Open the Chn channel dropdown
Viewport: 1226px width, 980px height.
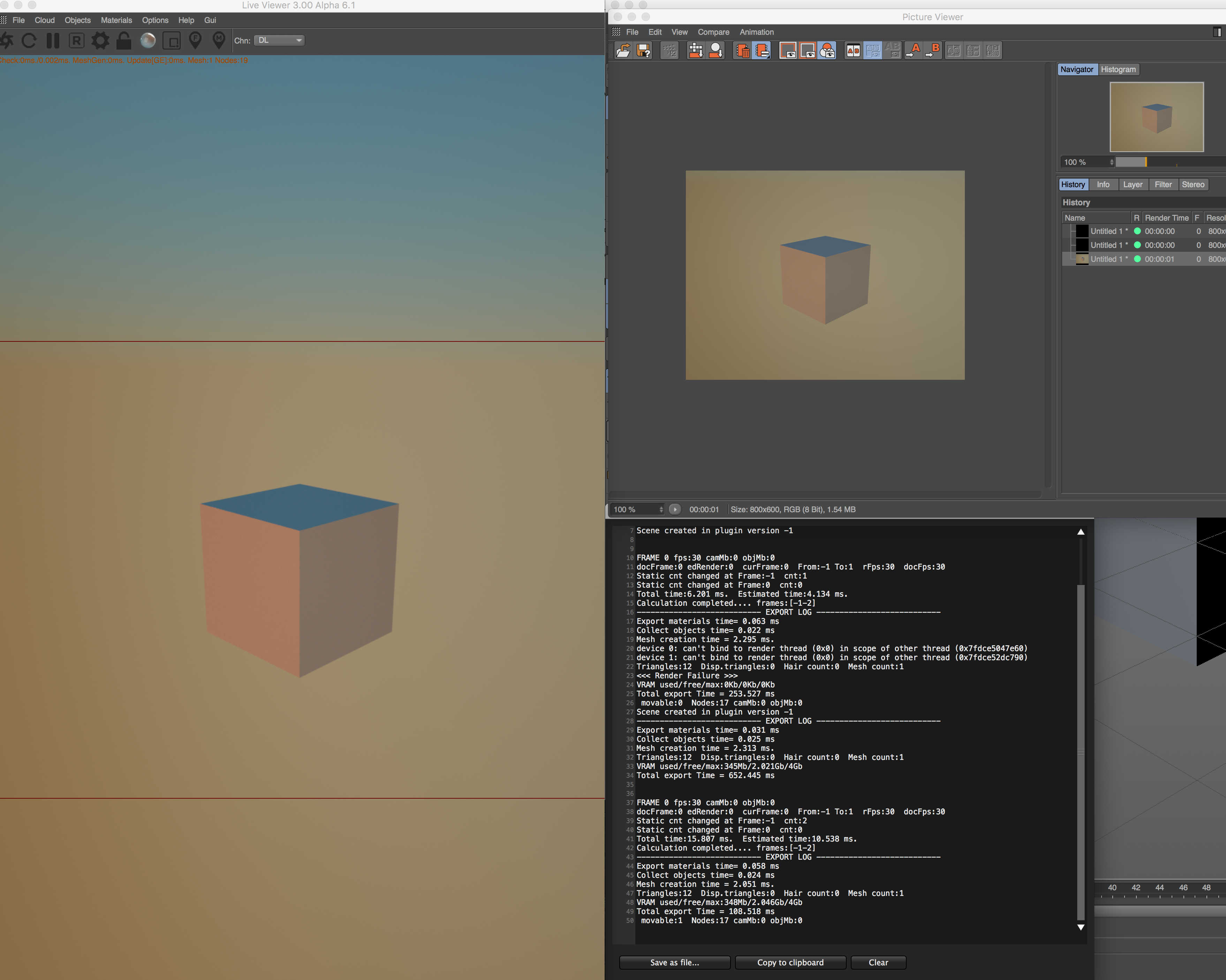279,40
